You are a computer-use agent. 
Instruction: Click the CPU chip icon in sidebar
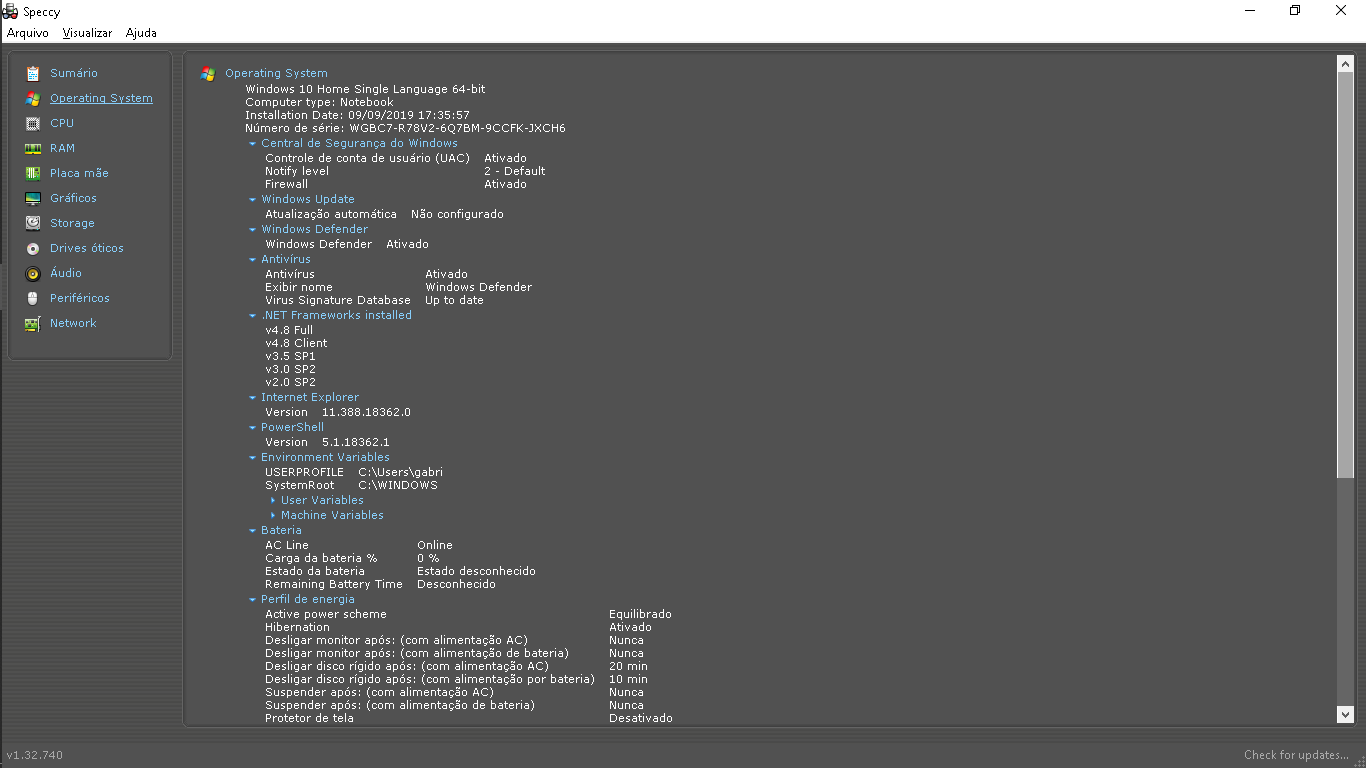pos(33,123)
